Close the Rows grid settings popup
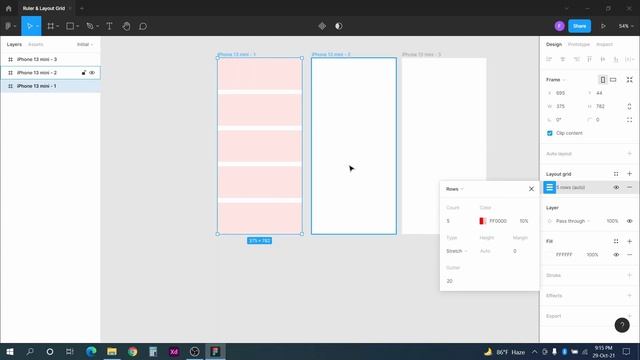 (531, 189)
